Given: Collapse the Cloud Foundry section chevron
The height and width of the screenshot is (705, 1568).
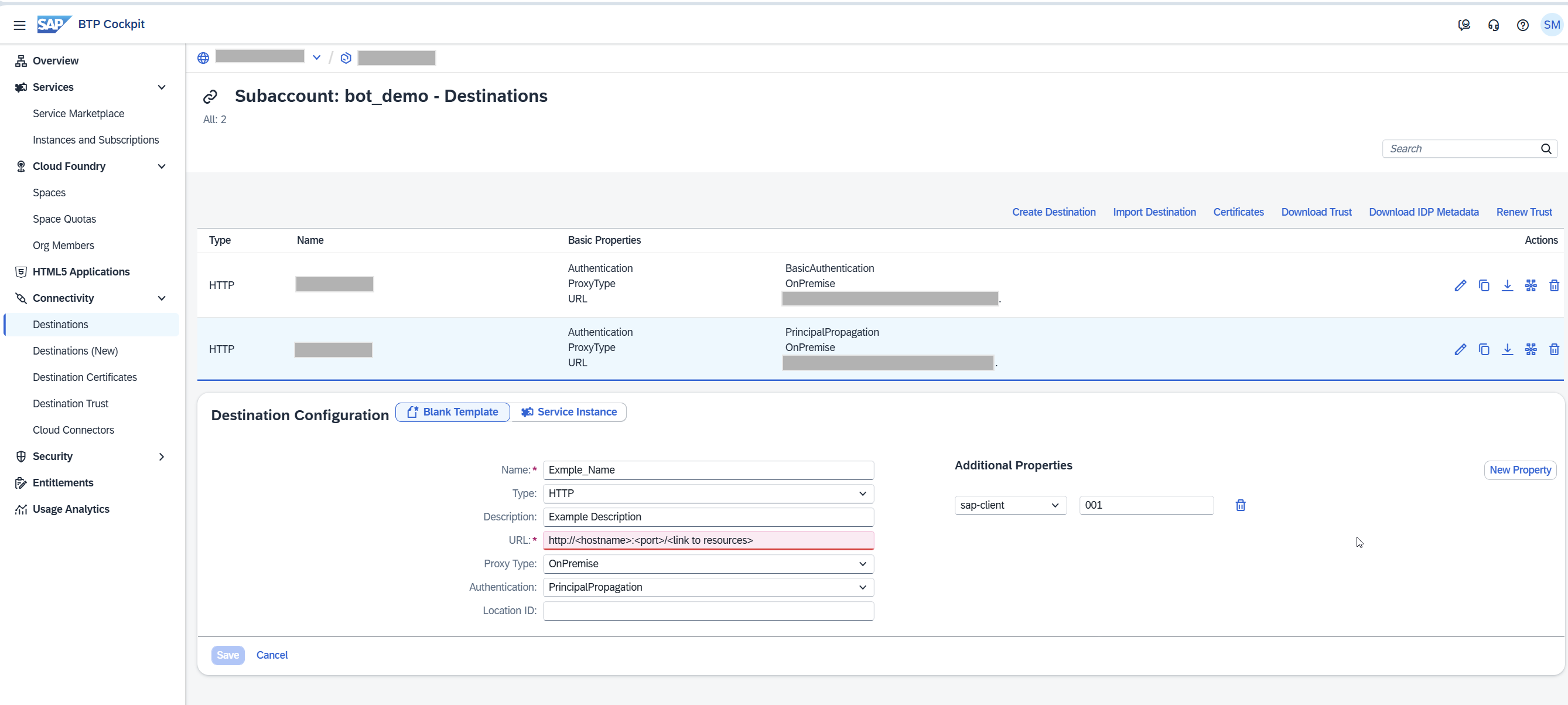Looking at the screenshot, I should [x=161, y=166].
